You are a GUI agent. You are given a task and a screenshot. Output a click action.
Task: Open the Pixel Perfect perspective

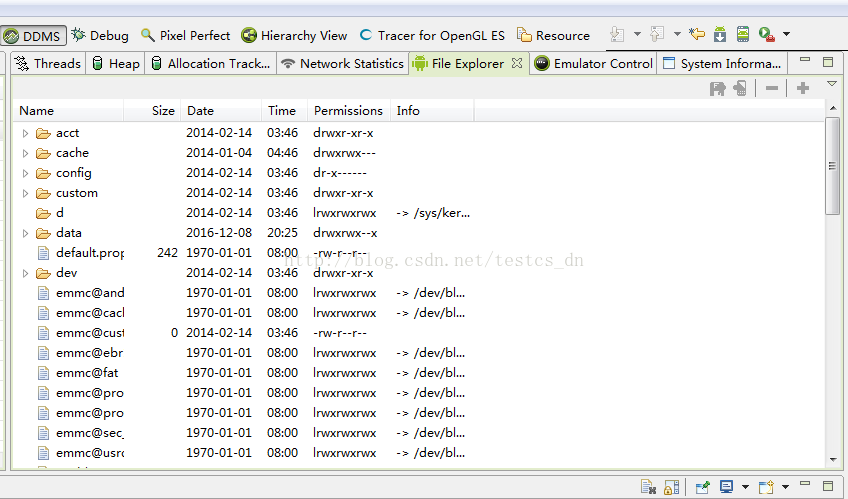(x=185, y=35)
